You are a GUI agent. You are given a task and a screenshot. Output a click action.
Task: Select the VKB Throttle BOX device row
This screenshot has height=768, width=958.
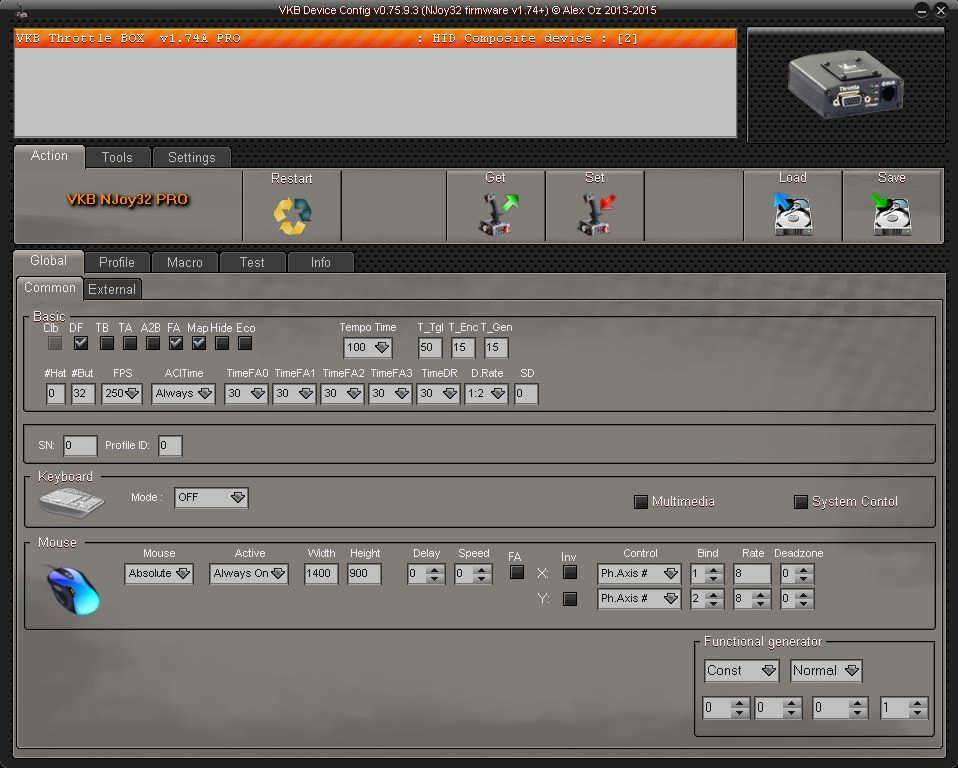(x=375, y=38)
